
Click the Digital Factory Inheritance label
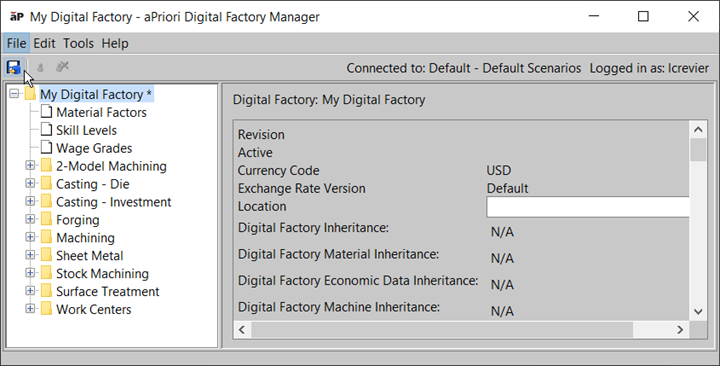pyautogui.click(x=313, y=228)
